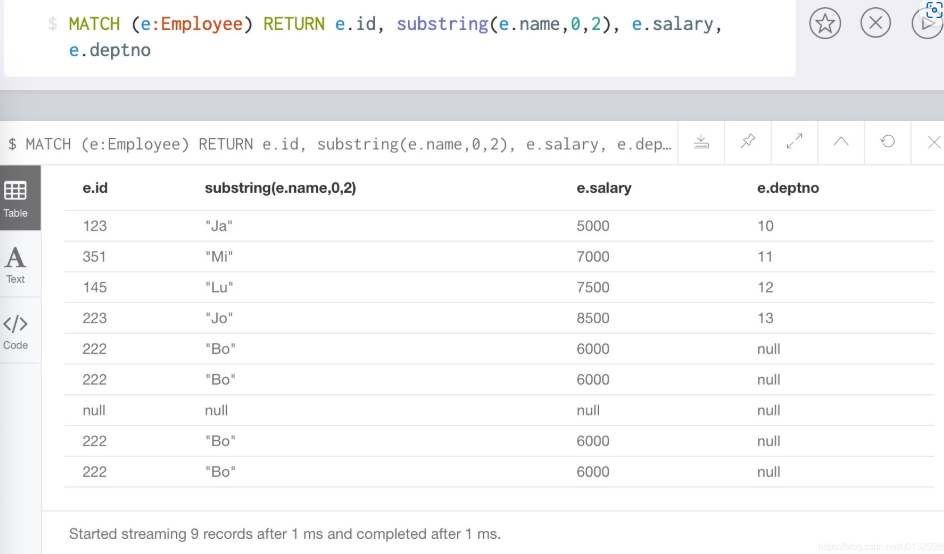Click name cell "Jo"

(x=219, y=318)
